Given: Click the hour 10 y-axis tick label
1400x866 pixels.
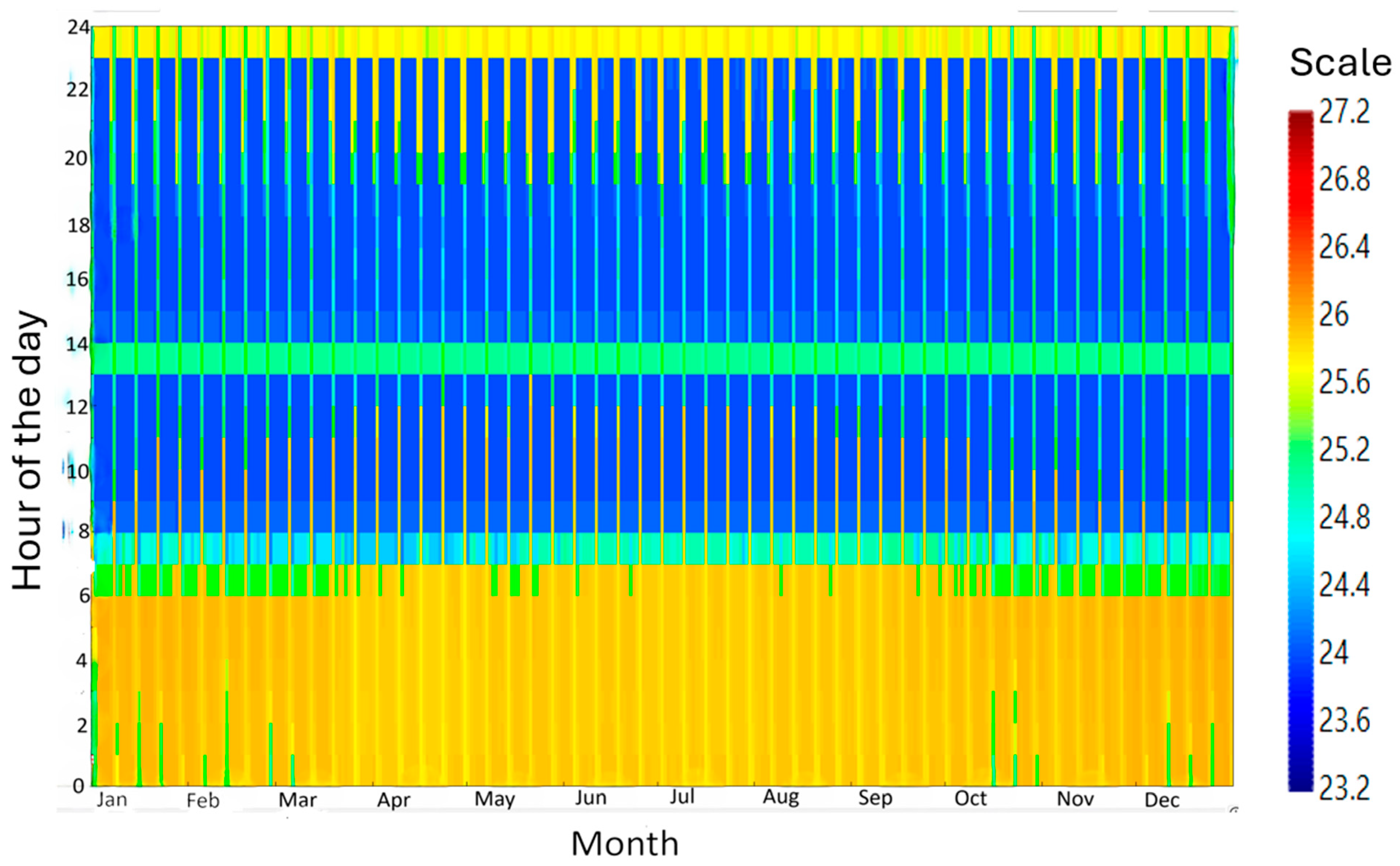Looking at the screenshot, I should click(x=77, y=472).
